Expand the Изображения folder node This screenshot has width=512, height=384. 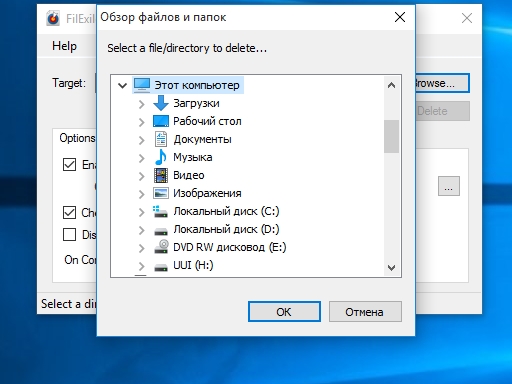pyautogui.click(x=142, y=194)
